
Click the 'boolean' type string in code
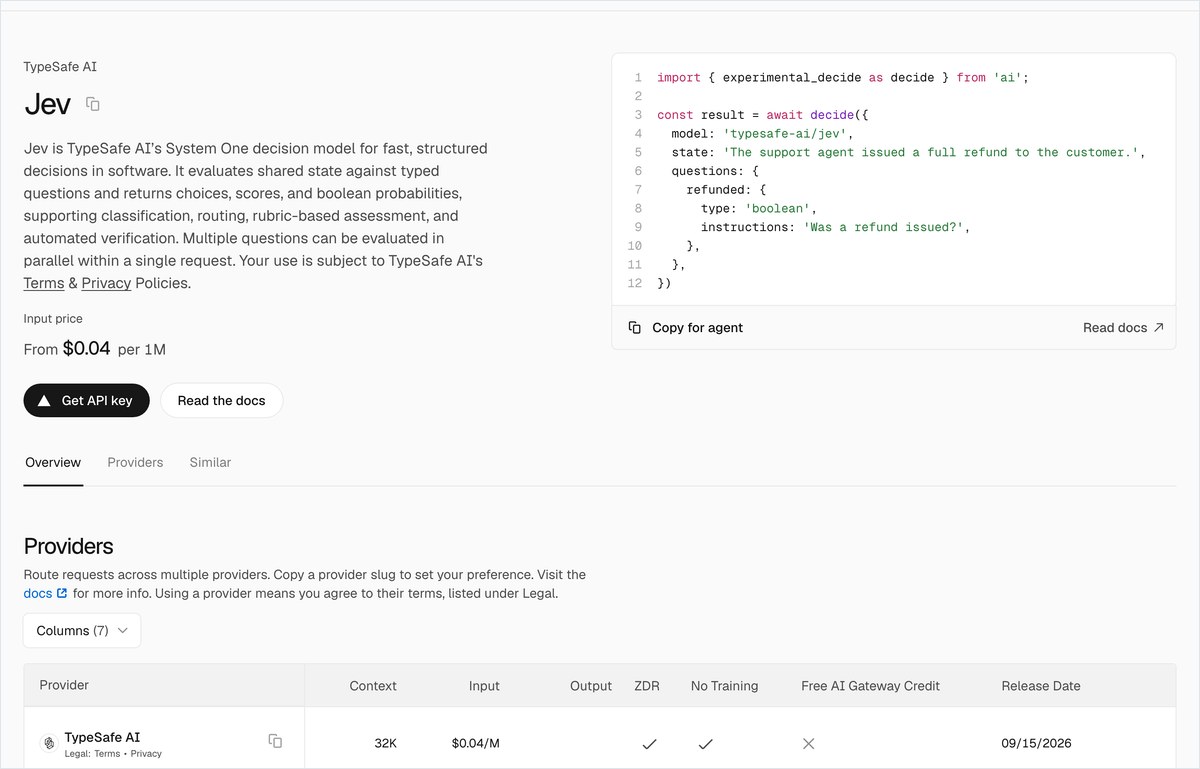(x=777, y=208)
